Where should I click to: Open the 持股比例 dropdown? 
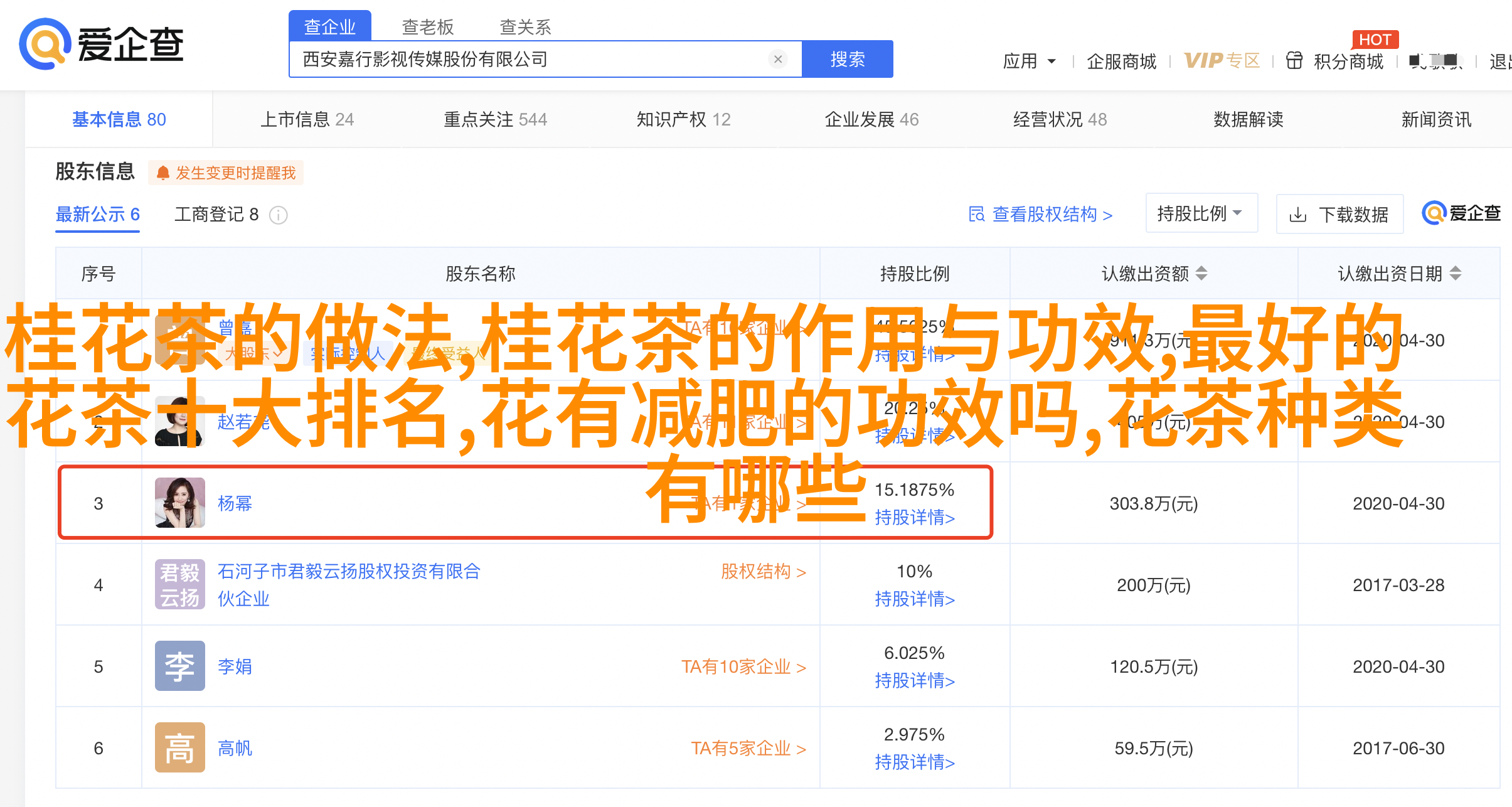click(x=1201, y=213)
